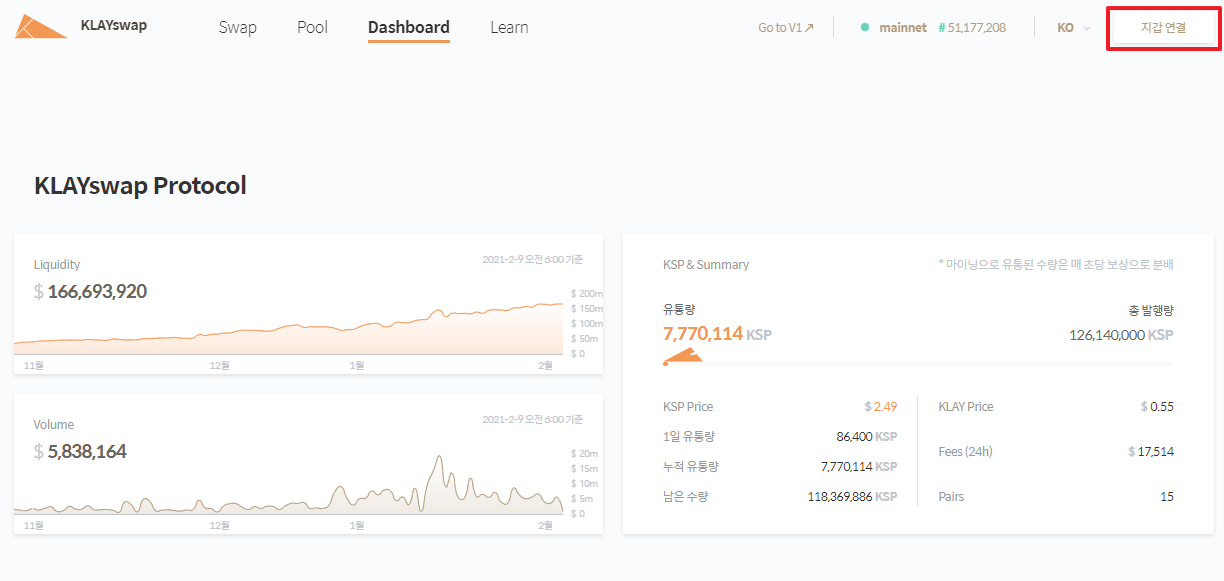
Task: Click the 총 발행량 value 126,140,000 KSP
Action: click(x=1121, y=335)
